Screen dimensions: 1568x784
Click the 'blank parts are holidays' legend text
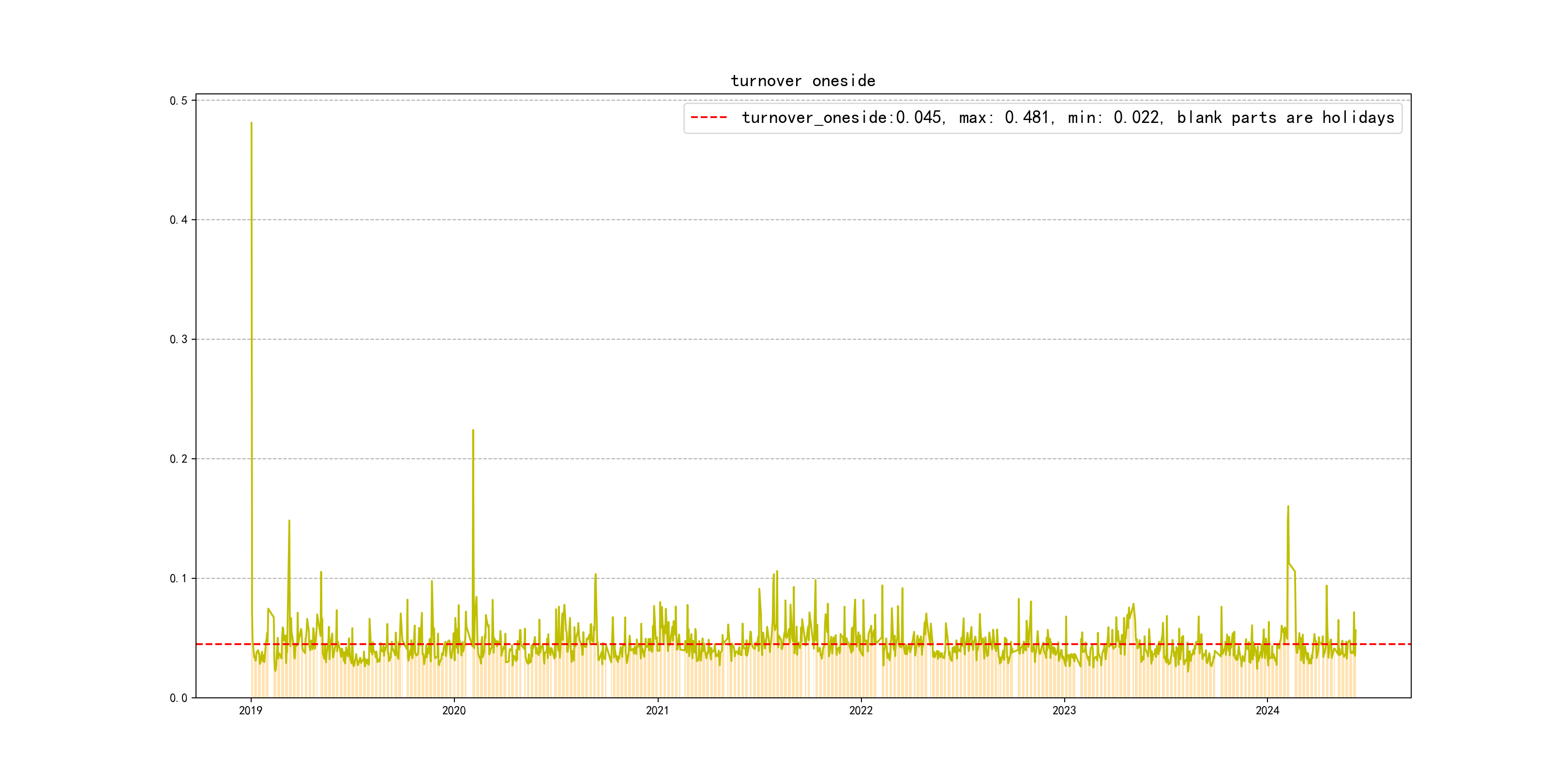coord(1285,118)
